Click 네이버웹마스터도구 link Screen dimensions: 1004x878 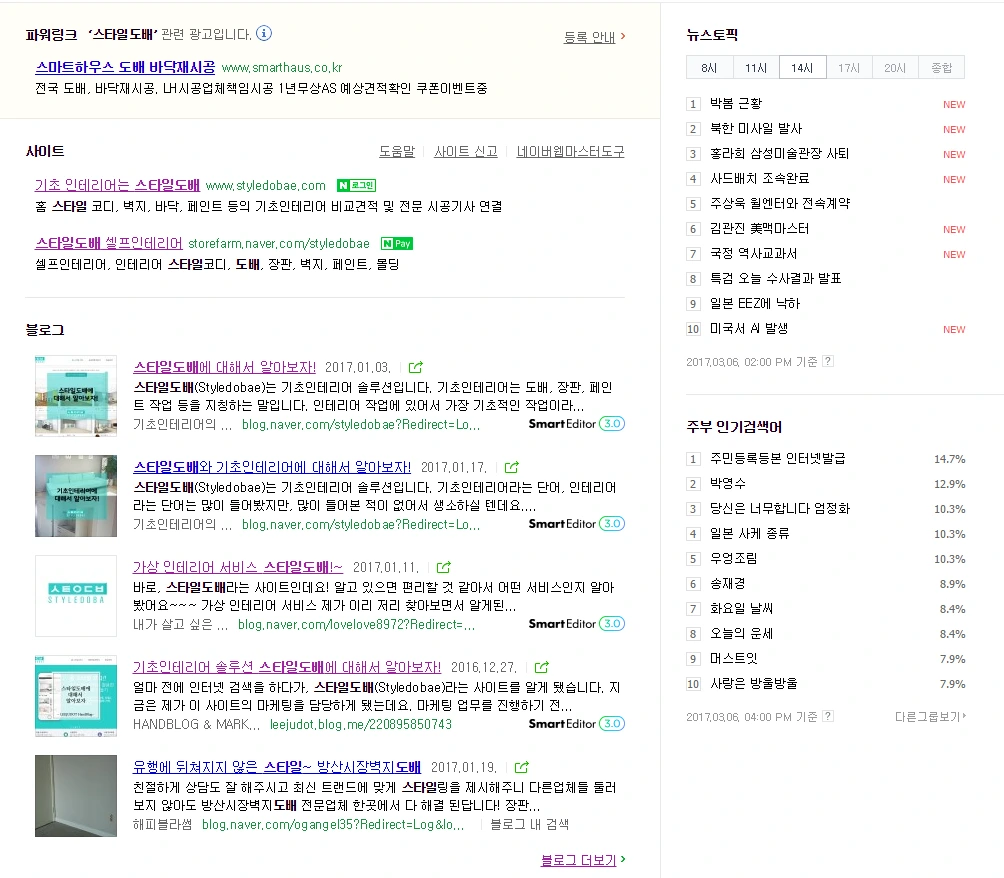pos(570,152)
